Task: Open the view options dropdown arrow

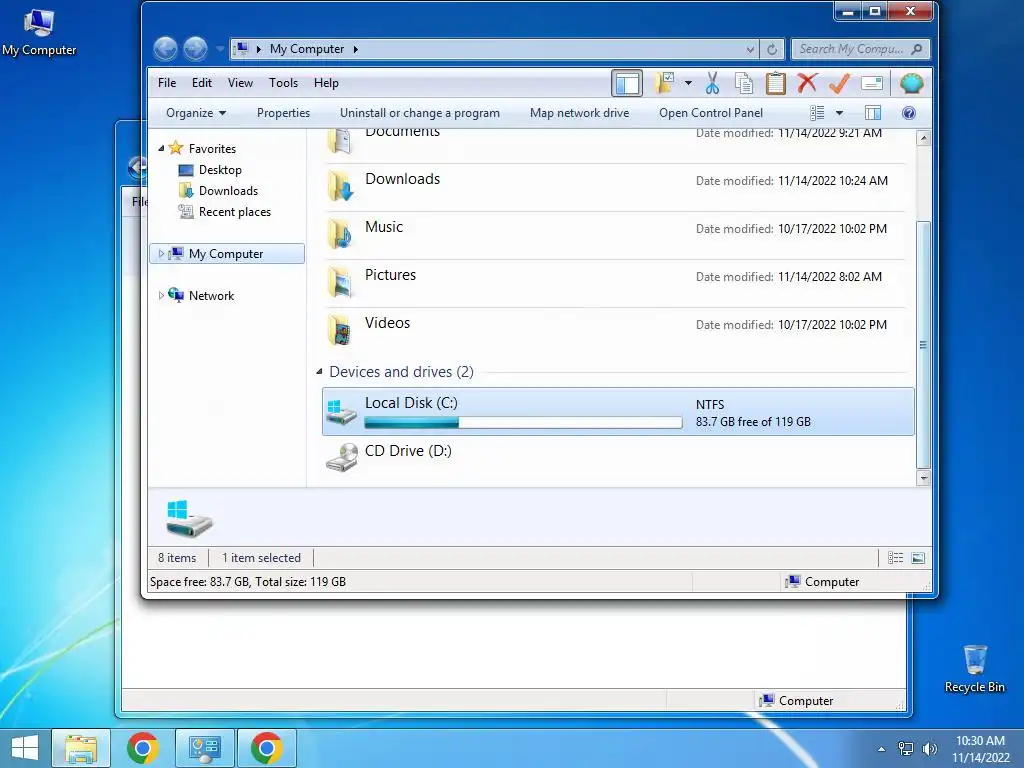Action: click(x=839, y=113)
